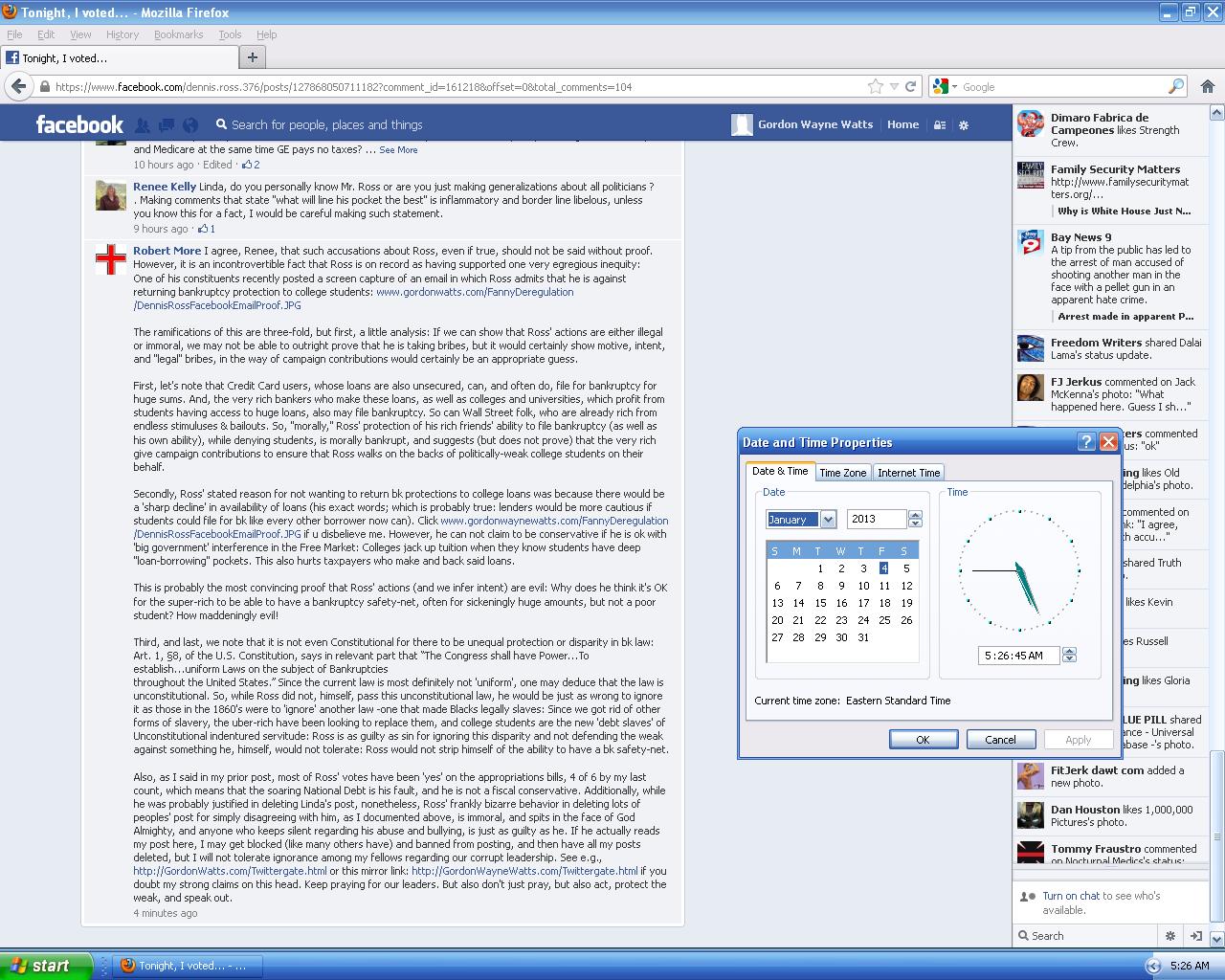Bookmark this page with the star icon

click(875, 86)
